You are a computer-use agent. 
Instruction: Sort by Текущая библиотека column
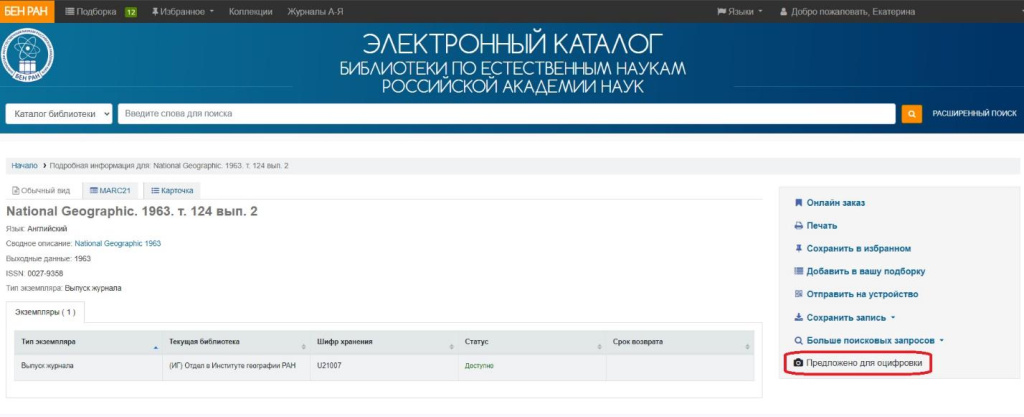click(x=236, y=342)
